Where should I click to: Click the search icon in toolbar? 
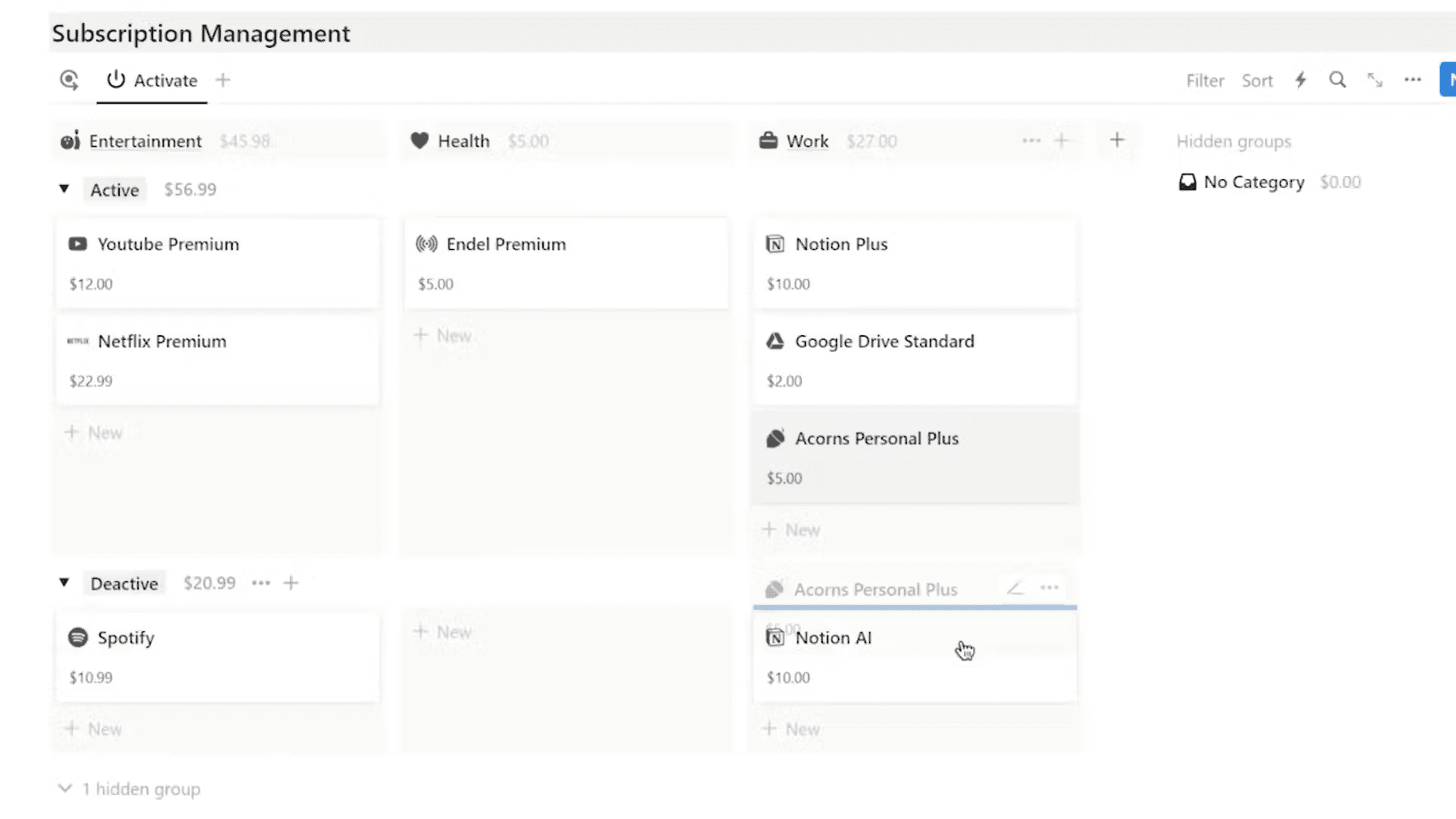coord(1338,80)
